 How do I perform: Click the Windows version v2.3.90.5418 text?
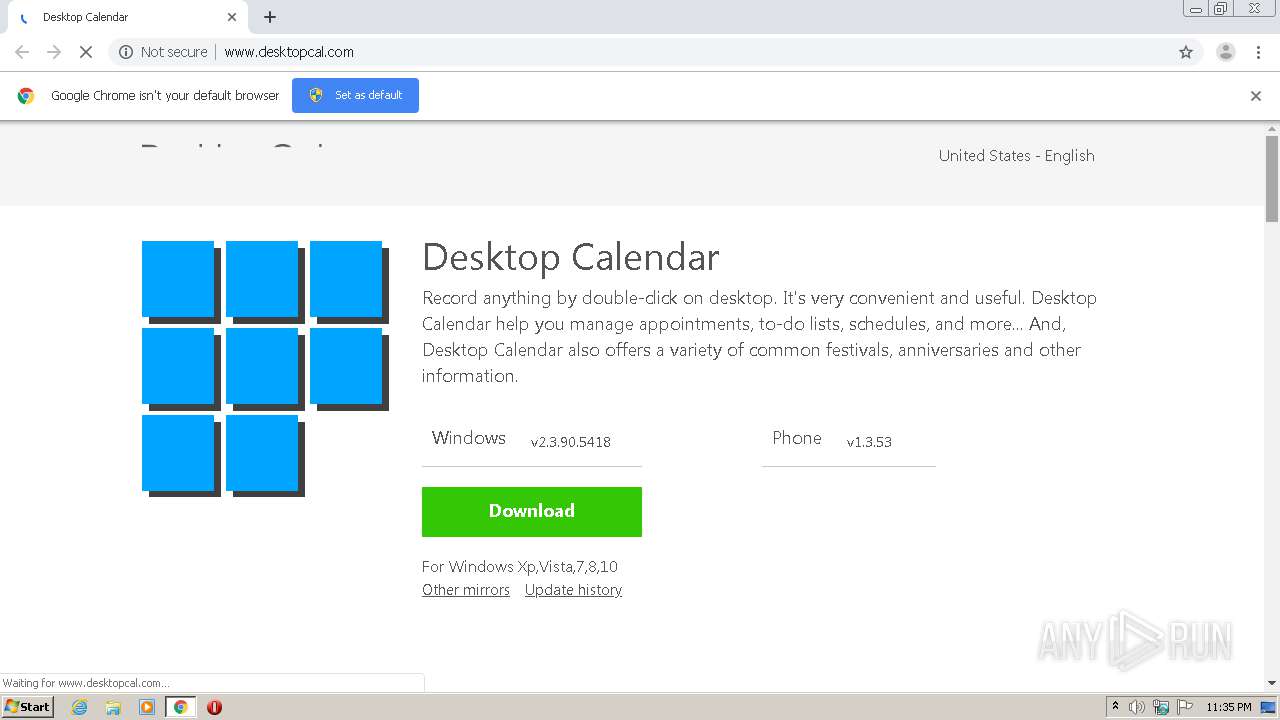click(x=571, y=442)
